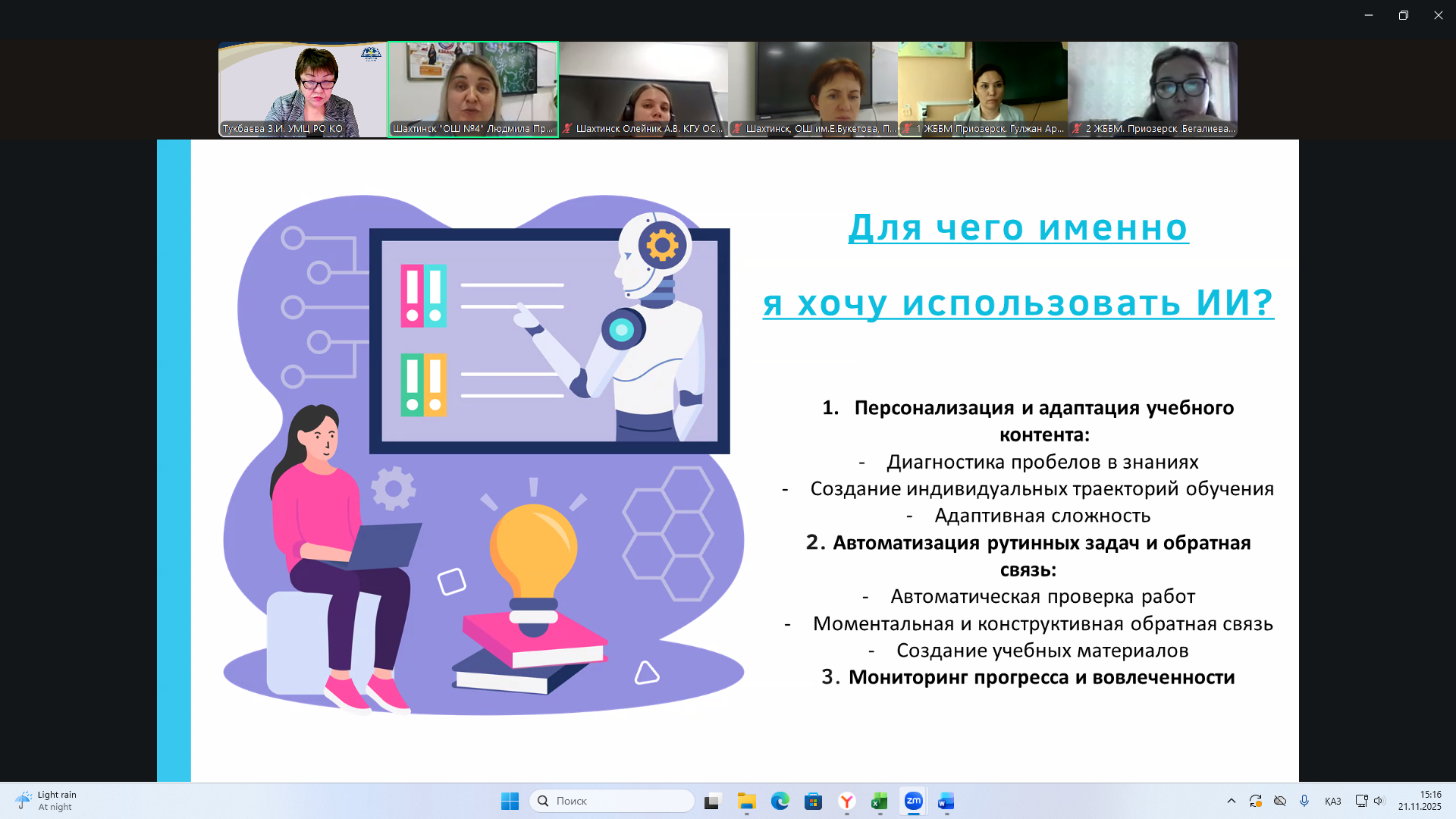
Task: Click the microphone tray indicator
Action: coord(1304,801)
